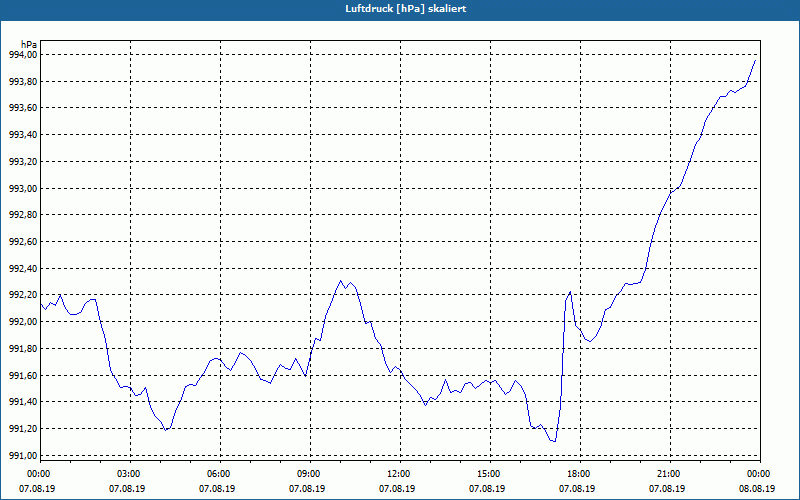This screenshot has width=800, height=500.
Task: Click the 07.08.19 date beneath 15:00
Action: (487, 488)
